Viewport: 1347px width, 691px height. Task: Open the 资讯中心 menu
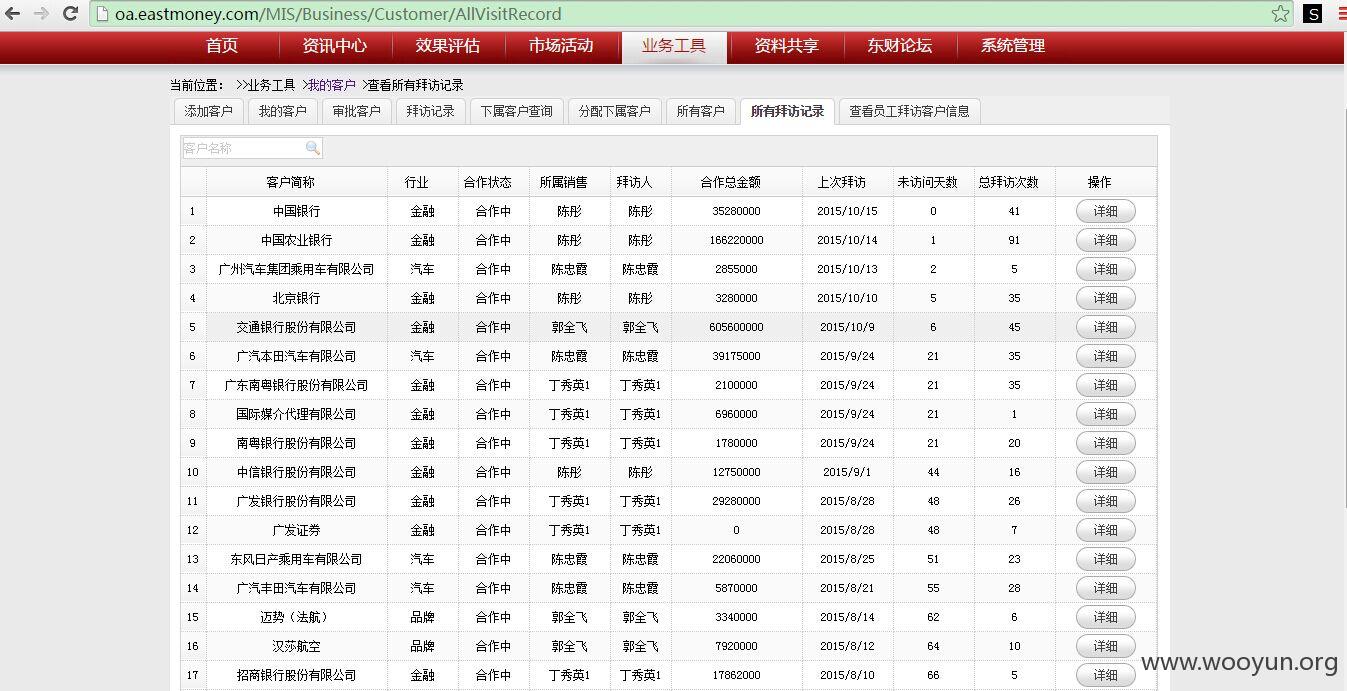[x=335, y=46]
